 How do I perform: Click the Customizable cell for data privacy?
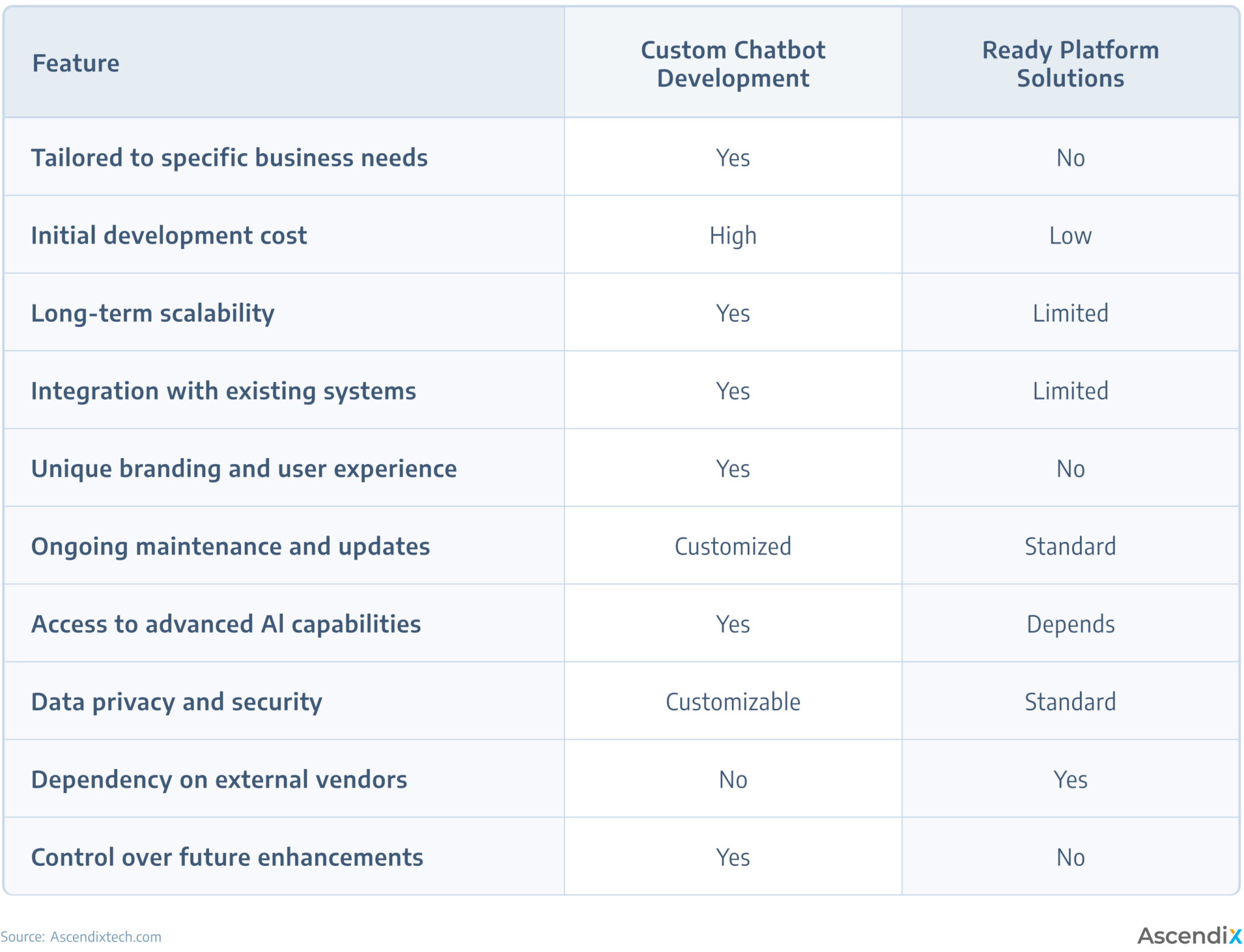coord(733,702)
